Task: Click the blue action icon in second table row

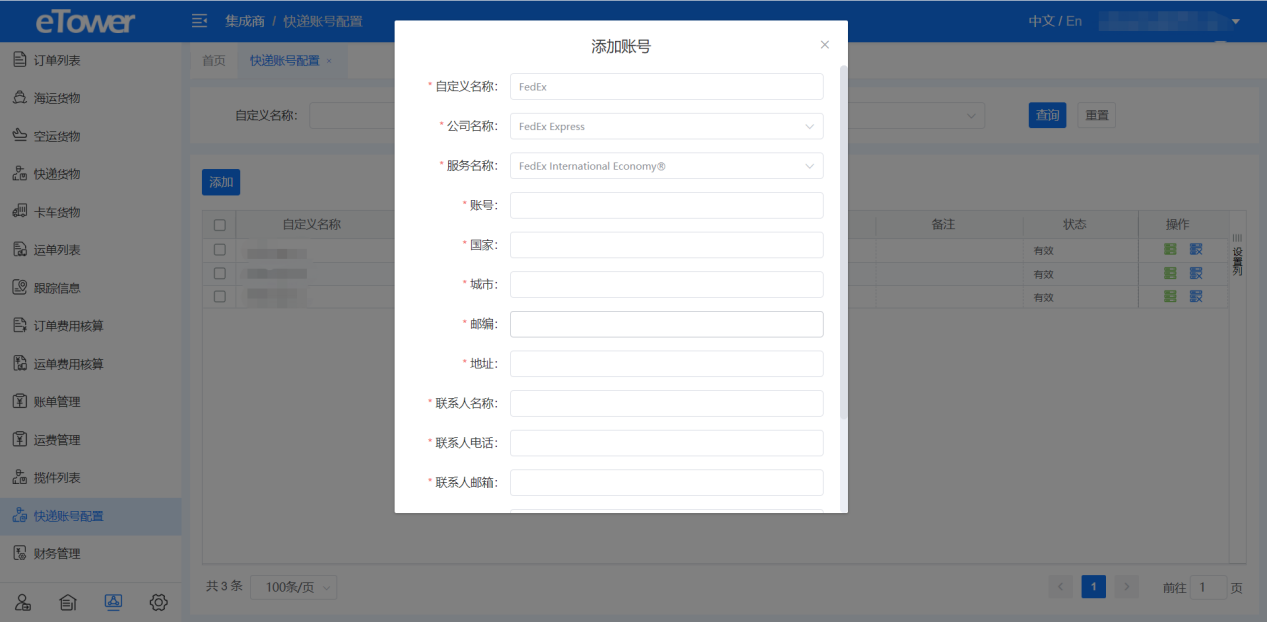Action: (x=1196, y=273)
